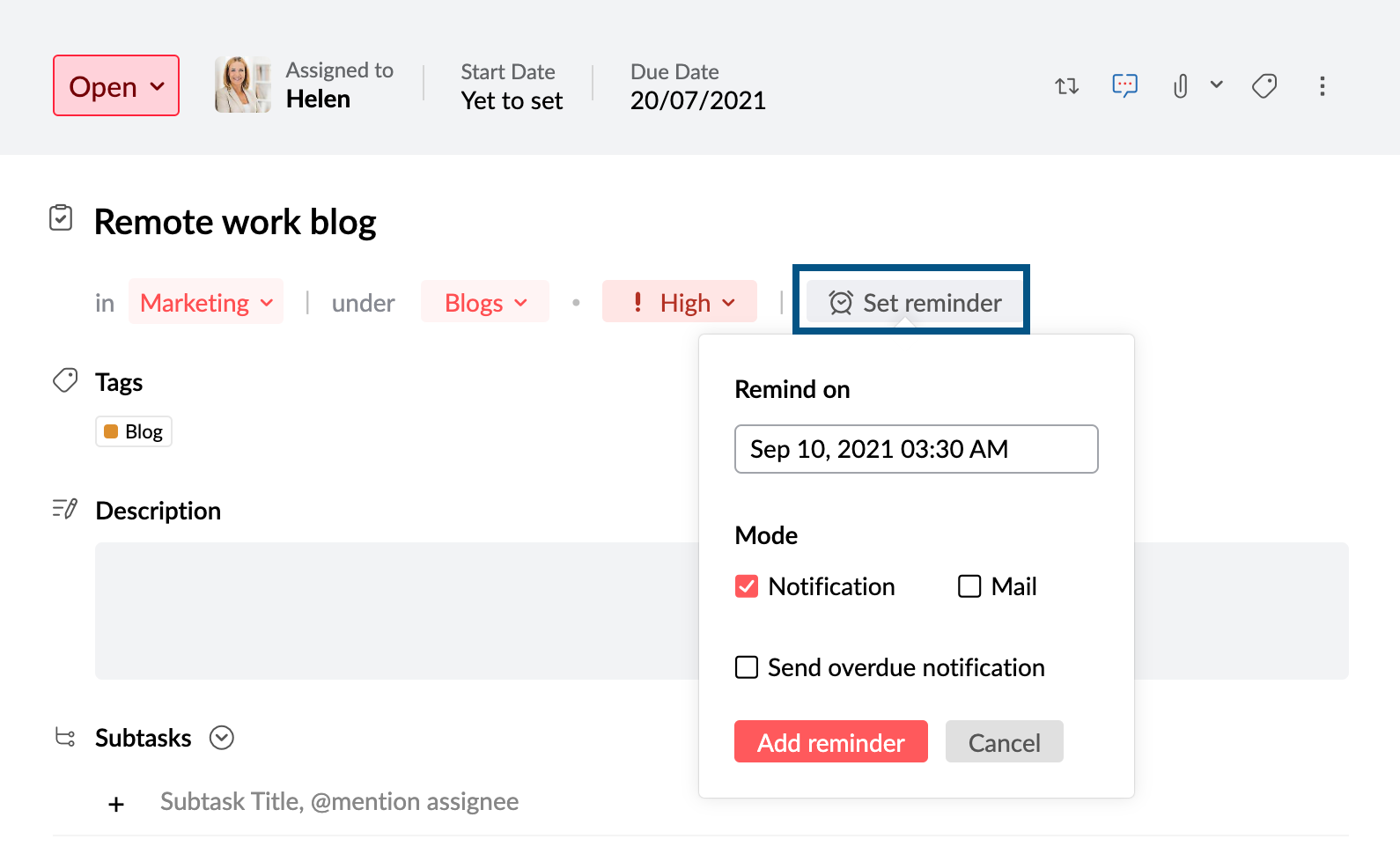Expand the Marketing category dropdown
The height and width of the screenshot is (854, 1400).
point(206,303)
